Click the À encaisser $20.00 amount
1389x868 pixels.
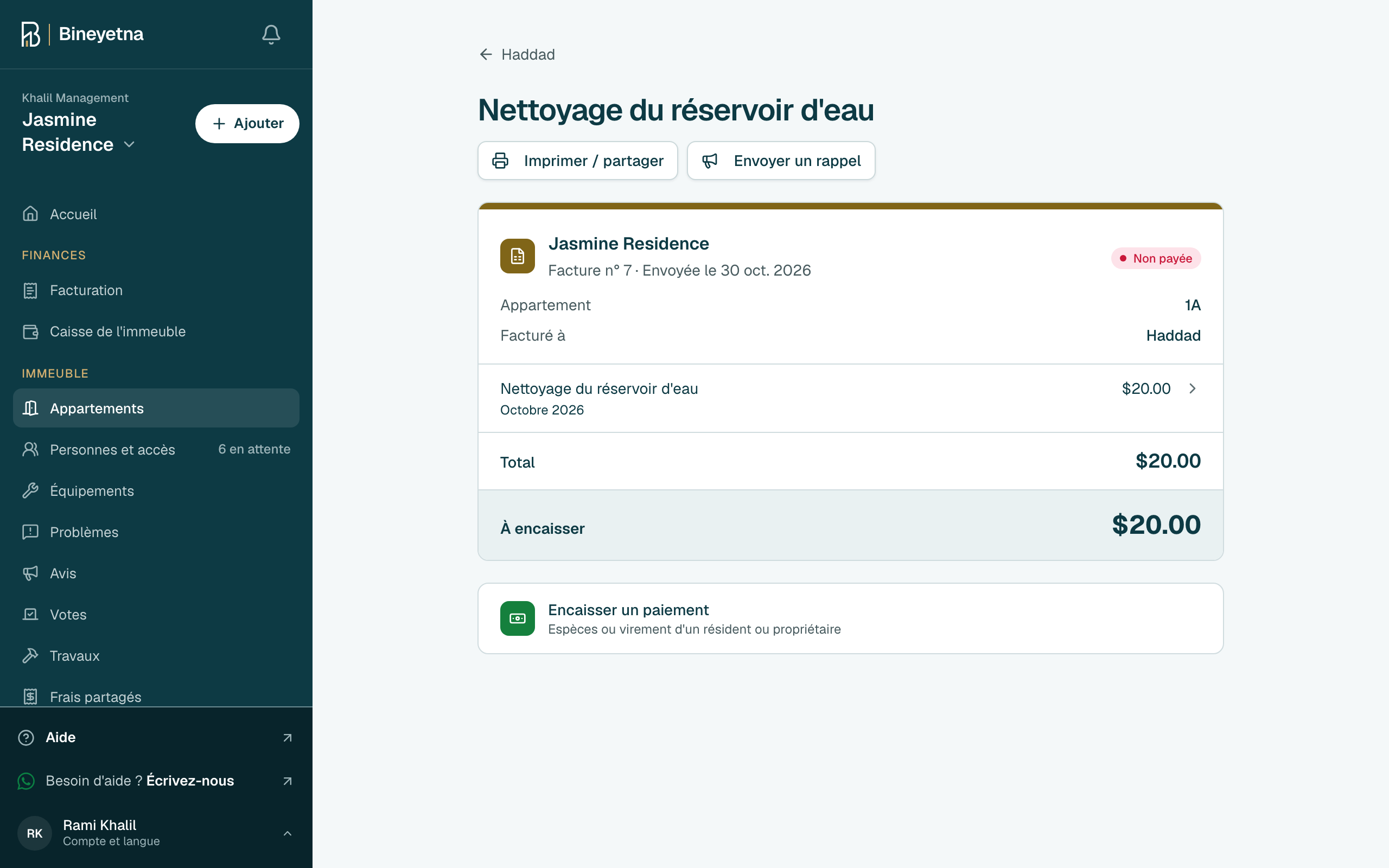click(1156, 525)
